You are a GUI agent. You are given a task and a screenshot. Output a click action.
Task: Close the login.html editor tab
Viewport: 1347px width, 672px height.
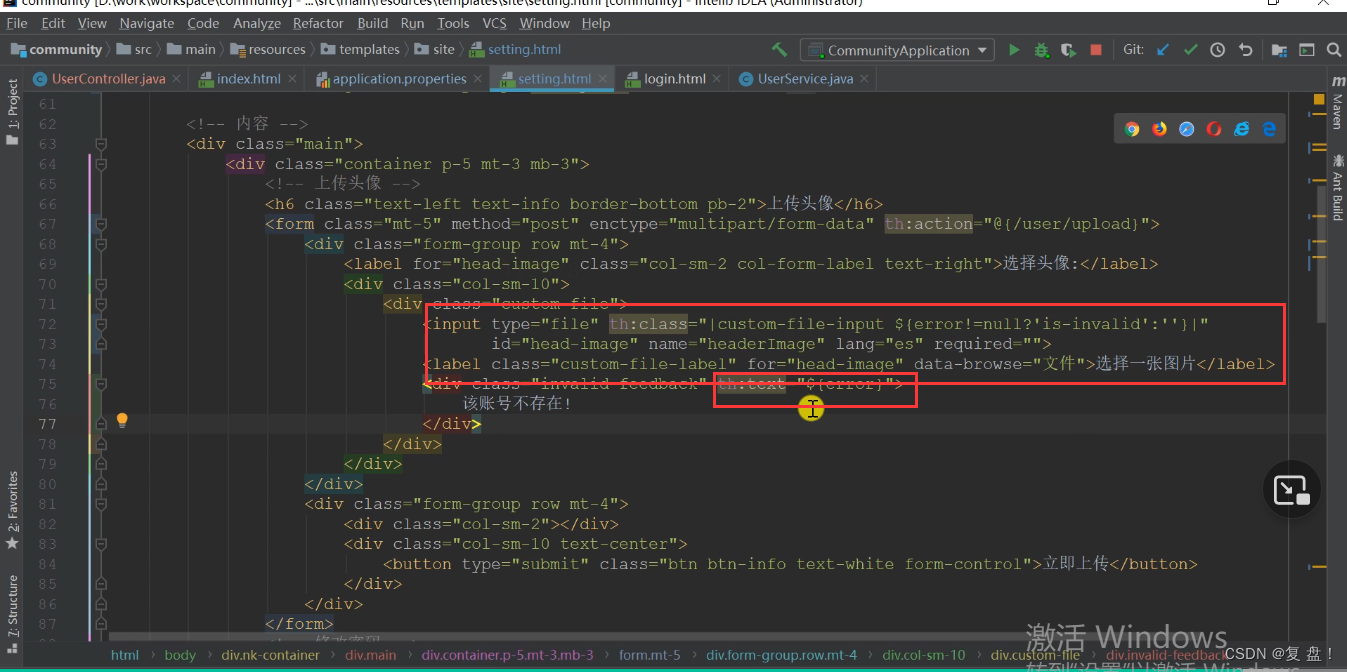[719, 78]
